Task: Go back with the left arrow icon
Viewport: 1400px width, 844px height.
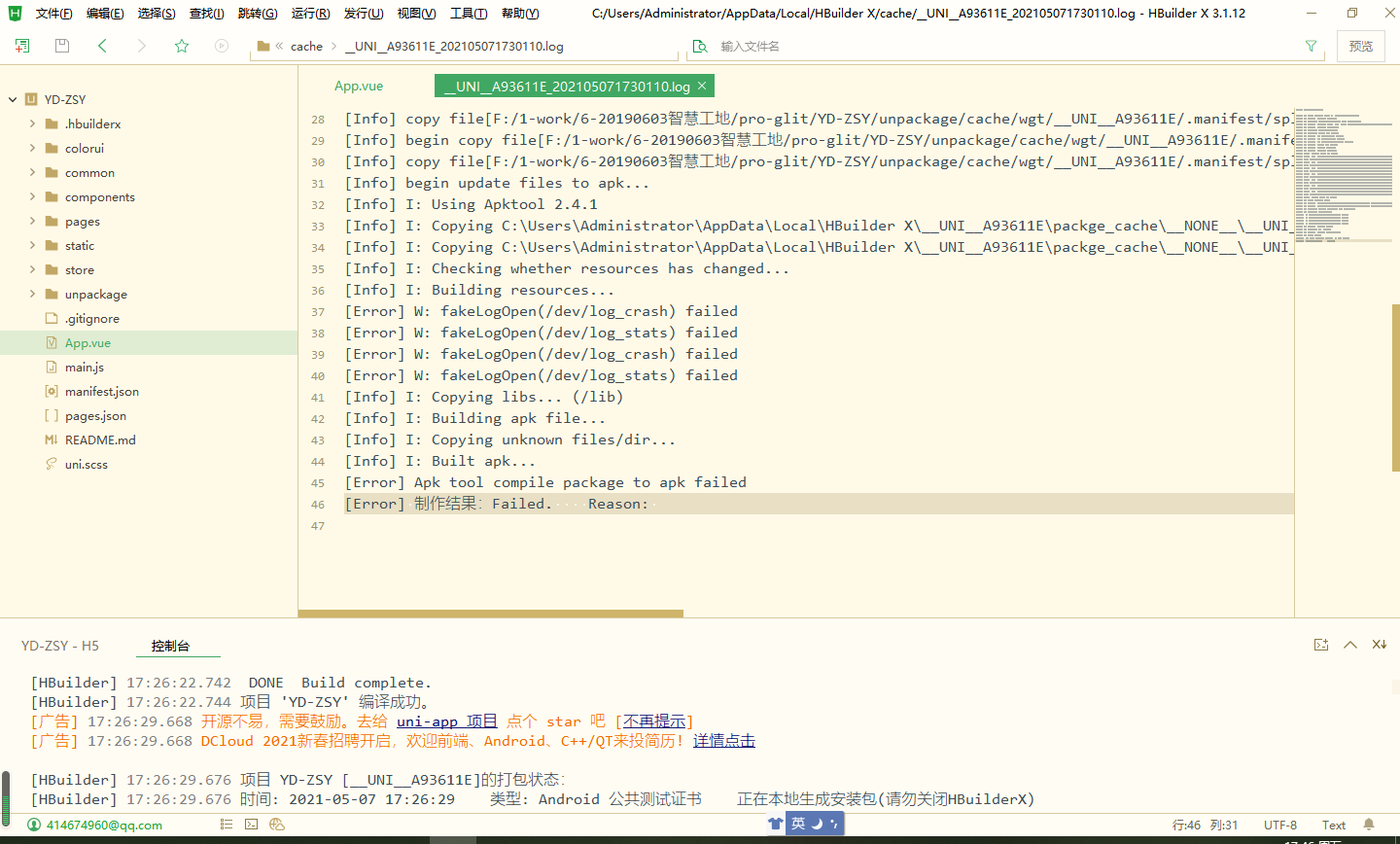Action: coord(102,46)
